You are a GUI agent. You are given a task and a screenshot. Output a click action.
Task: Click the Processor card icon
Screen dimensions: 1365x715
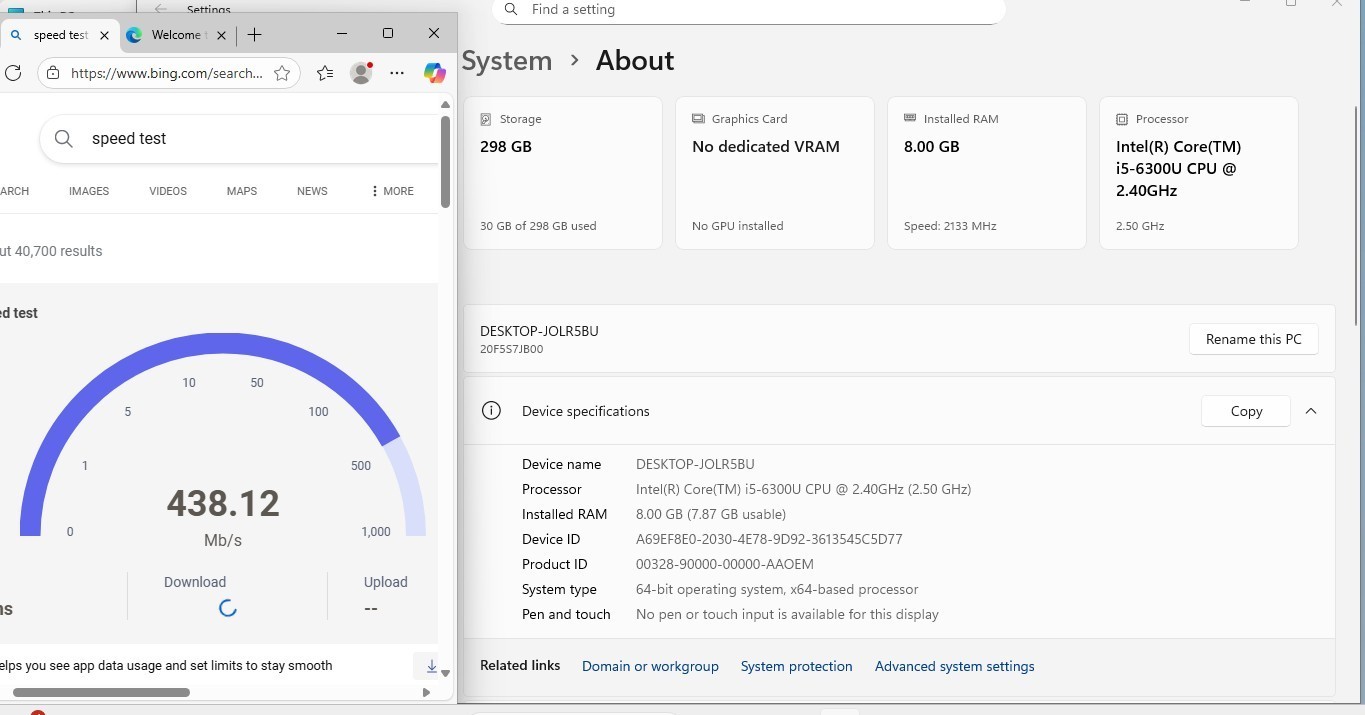pos(1122,119)
